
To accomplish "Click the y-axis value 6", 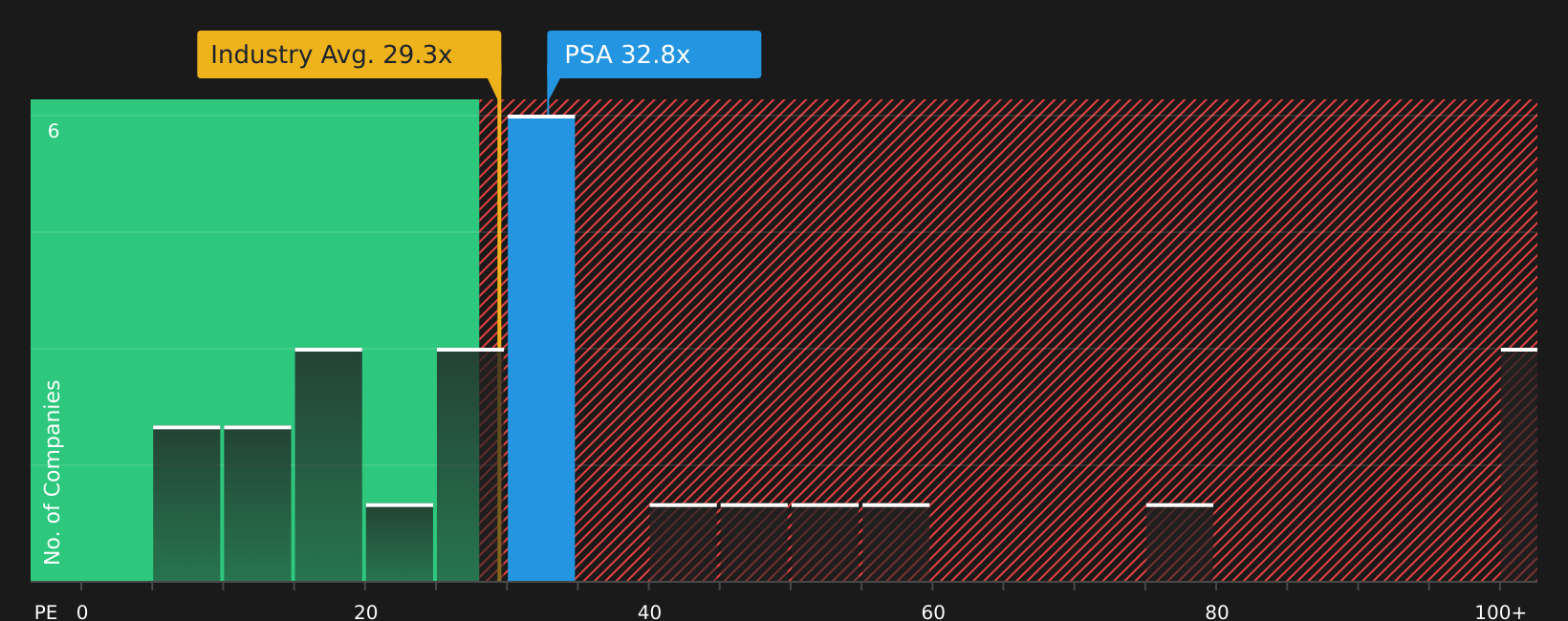I will pos(54,132).
